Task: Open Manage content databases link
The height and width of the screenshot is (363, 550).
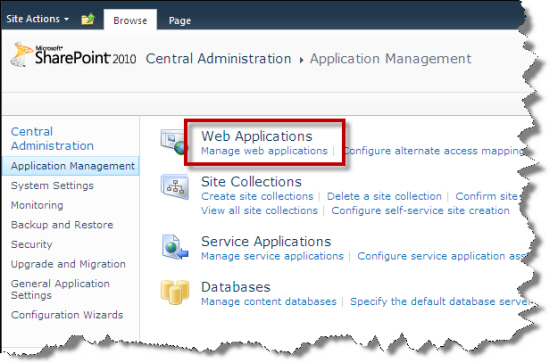Action: [269, 302]
